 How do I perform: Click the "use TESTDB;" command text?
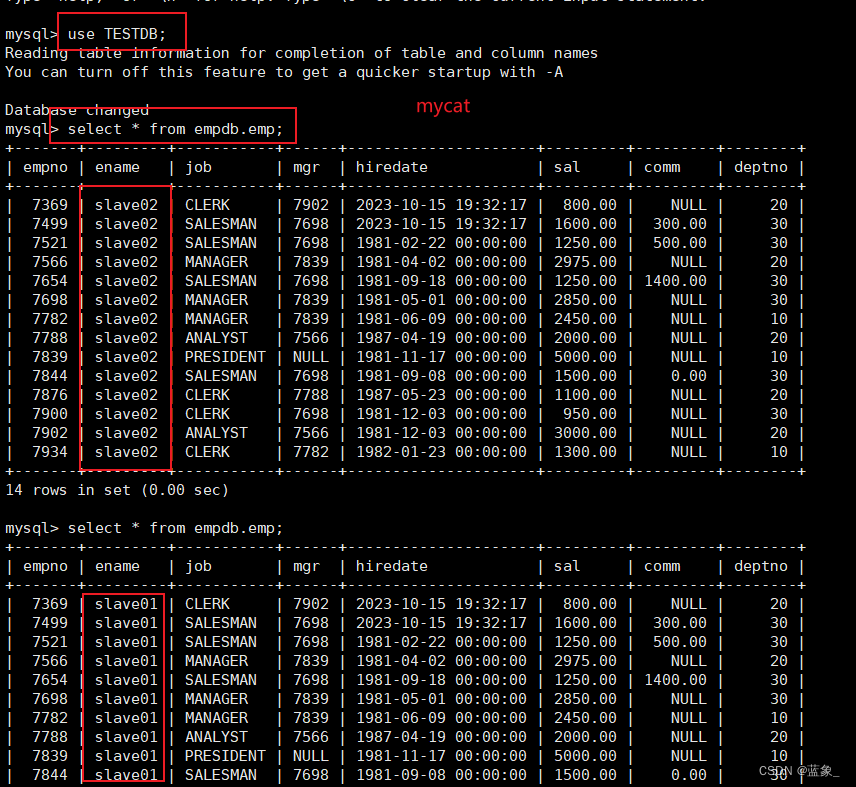coord(116,34)
